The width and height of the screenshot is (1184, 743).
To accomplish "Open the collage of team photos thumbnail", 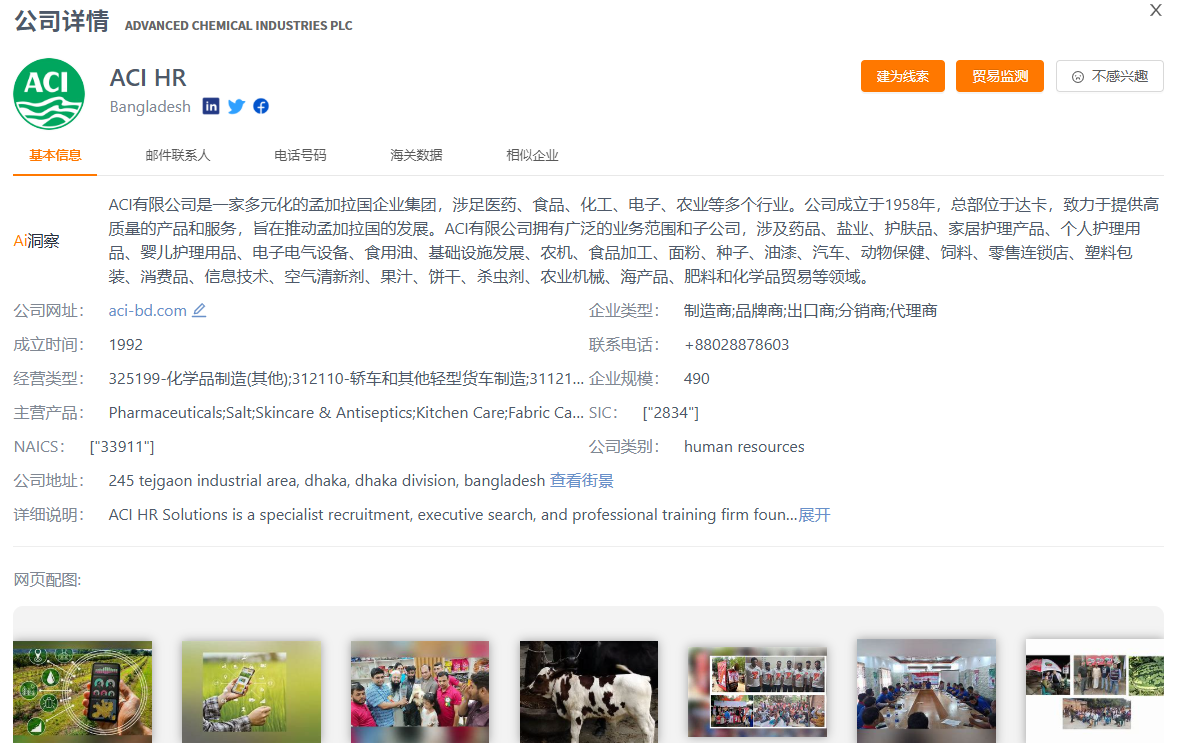I will point(757,692).
